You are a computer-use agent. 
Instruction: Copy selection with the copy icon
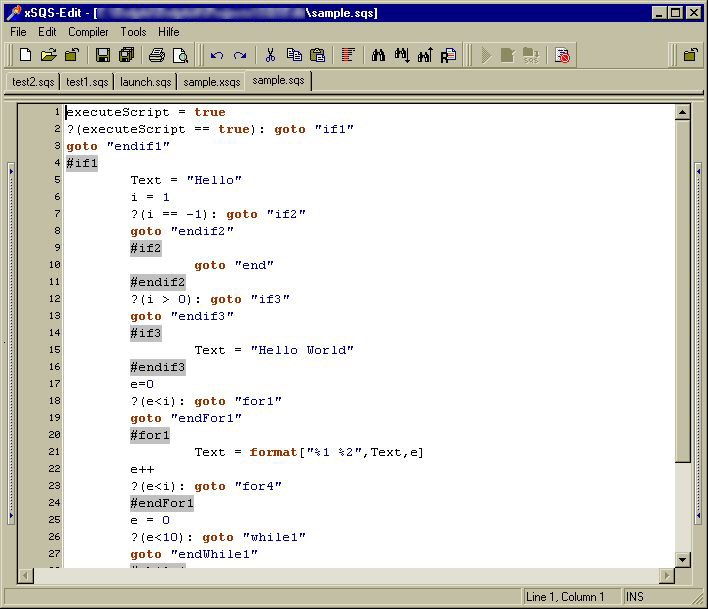[294, 55]
